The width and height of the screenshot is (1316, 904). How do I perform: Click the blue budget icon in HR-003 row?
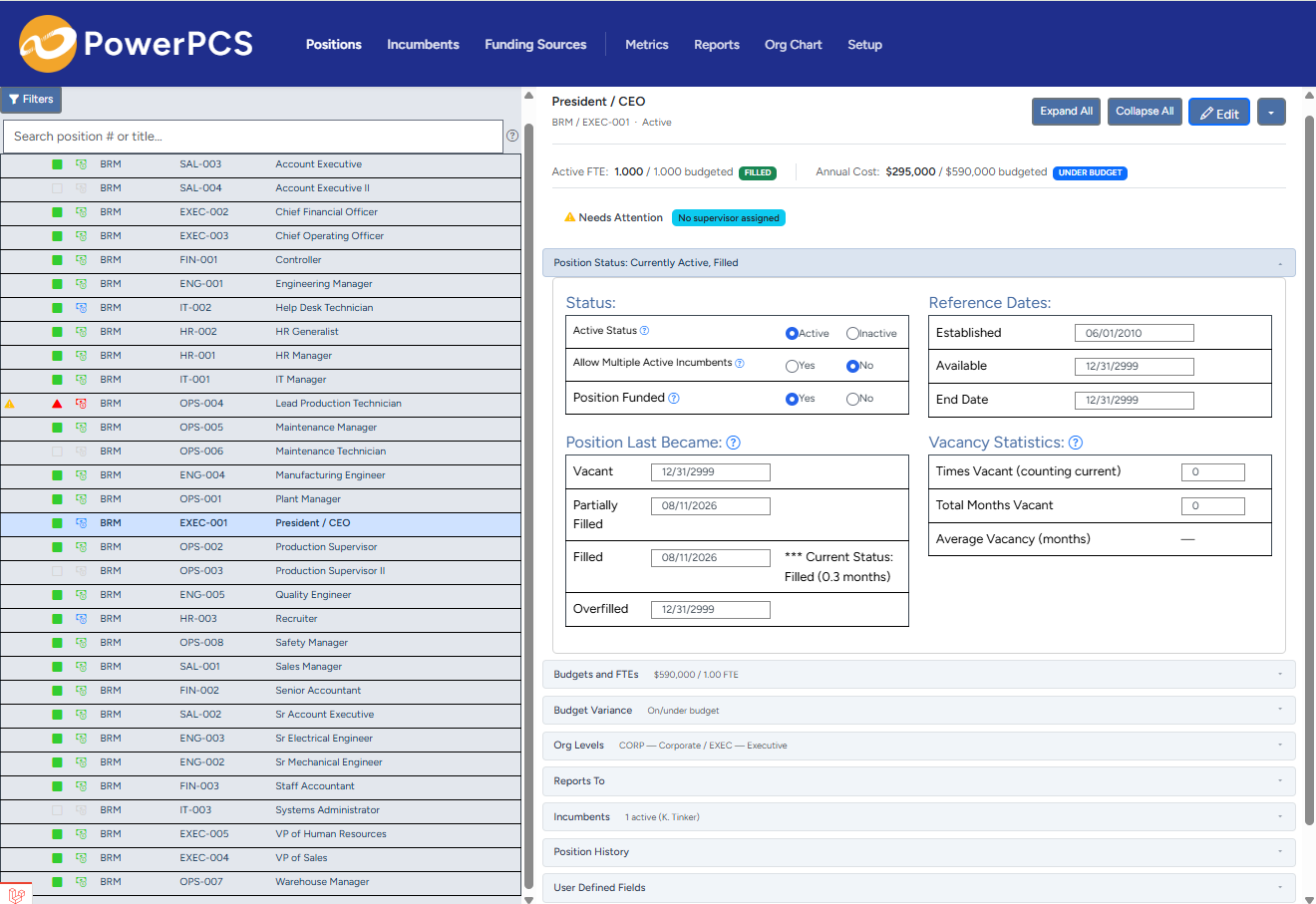click(x=81, y=619)
